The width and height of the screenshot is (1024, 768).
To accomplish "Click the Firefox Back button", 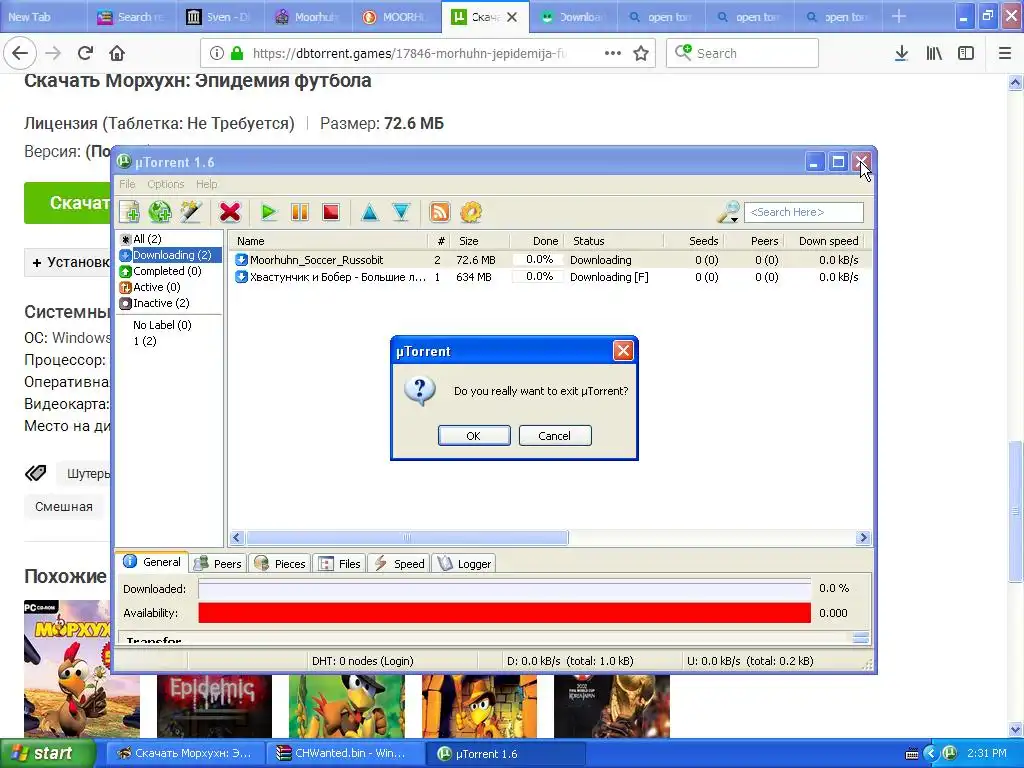I will [20, 53].
